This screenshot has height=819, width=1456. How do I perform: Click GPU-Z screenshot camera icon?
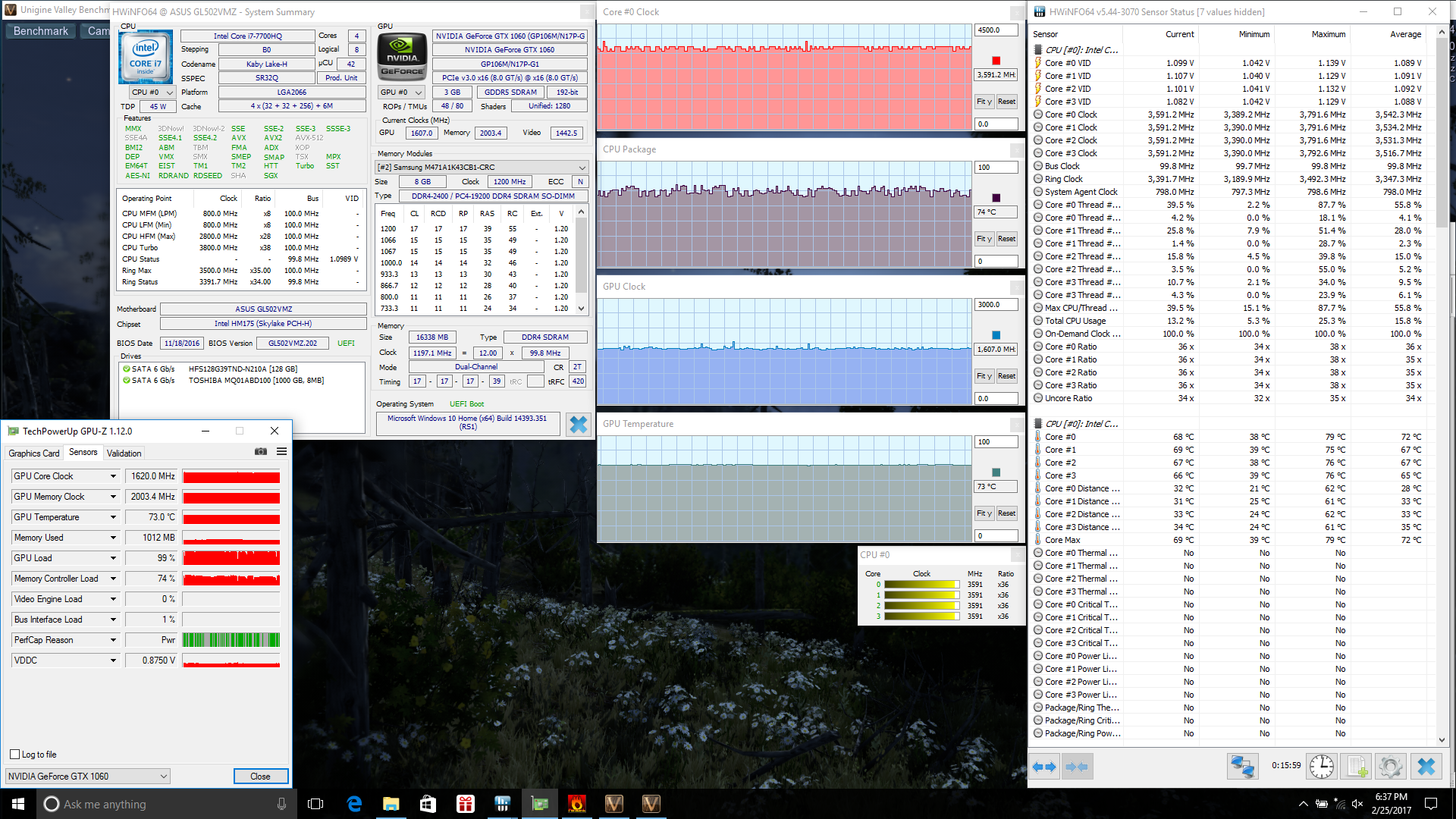261,451
